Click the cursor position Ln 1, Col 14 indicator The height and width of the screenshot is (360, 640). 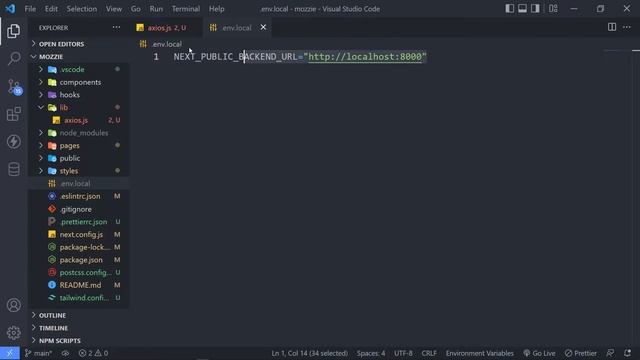310,353
